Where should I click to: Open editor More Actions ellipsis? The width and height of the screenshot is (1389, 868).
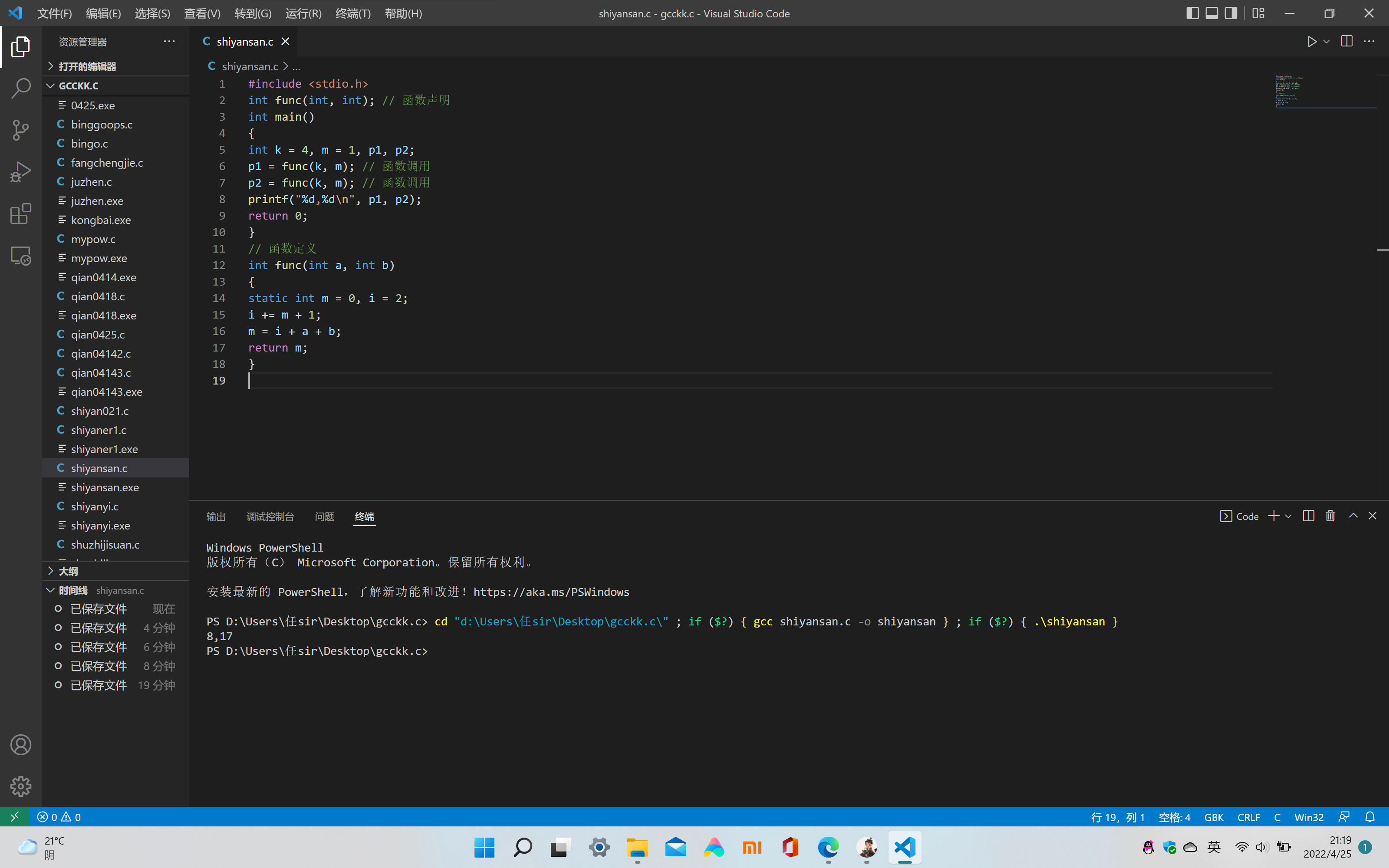click(1369, 41)
